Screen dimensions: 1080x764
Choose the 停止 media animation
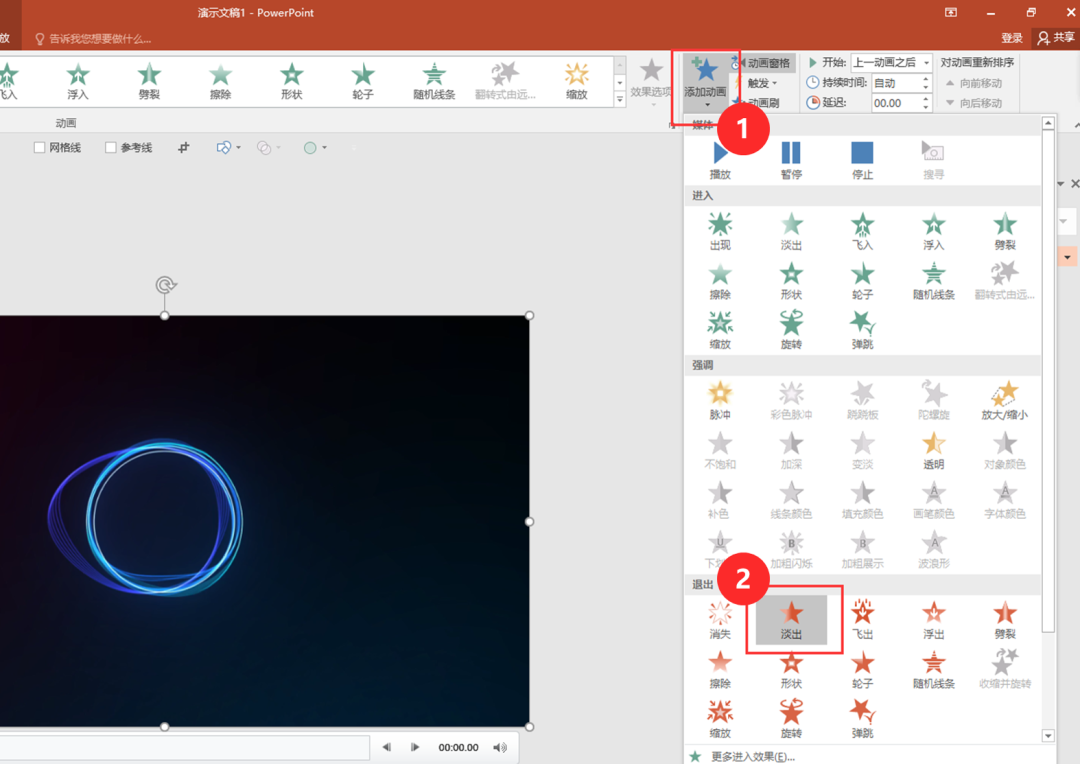[862, 160]
